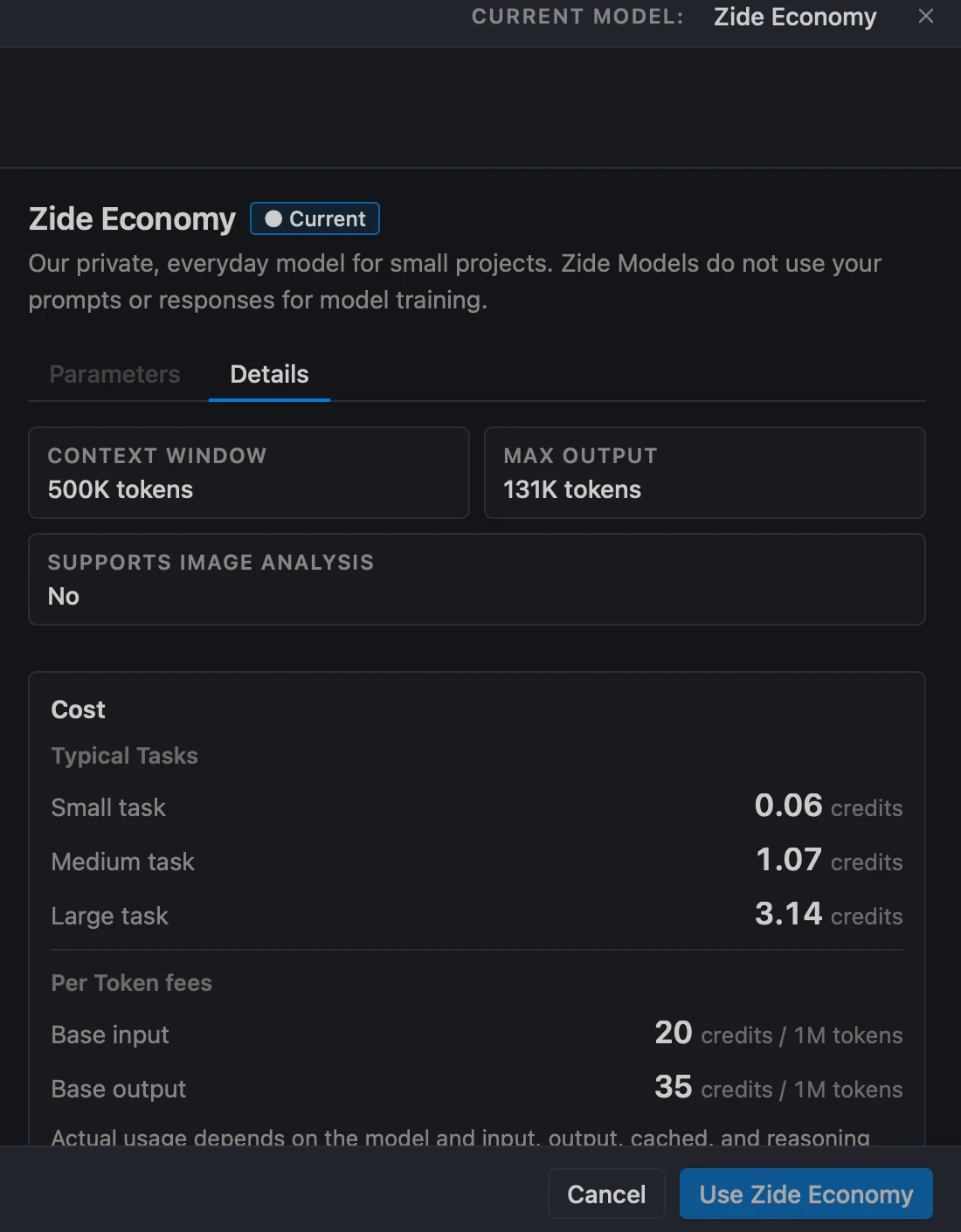Click the Max Output info card
The image size is (961, 1232).
705,473
